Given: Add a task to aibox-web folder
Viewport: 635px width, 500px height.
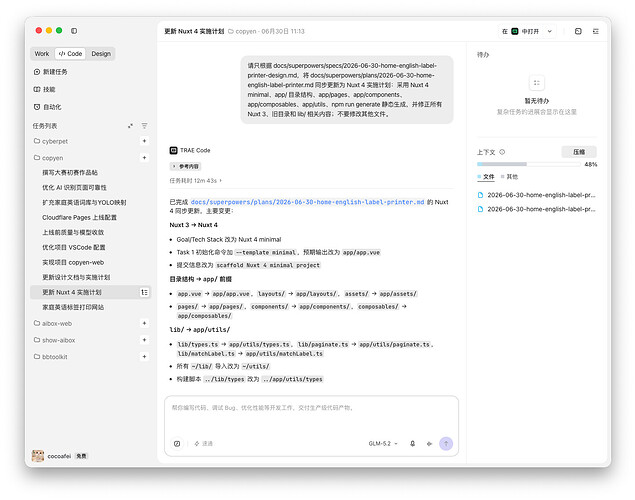Looking at the screenshot, I should (144, 323).
